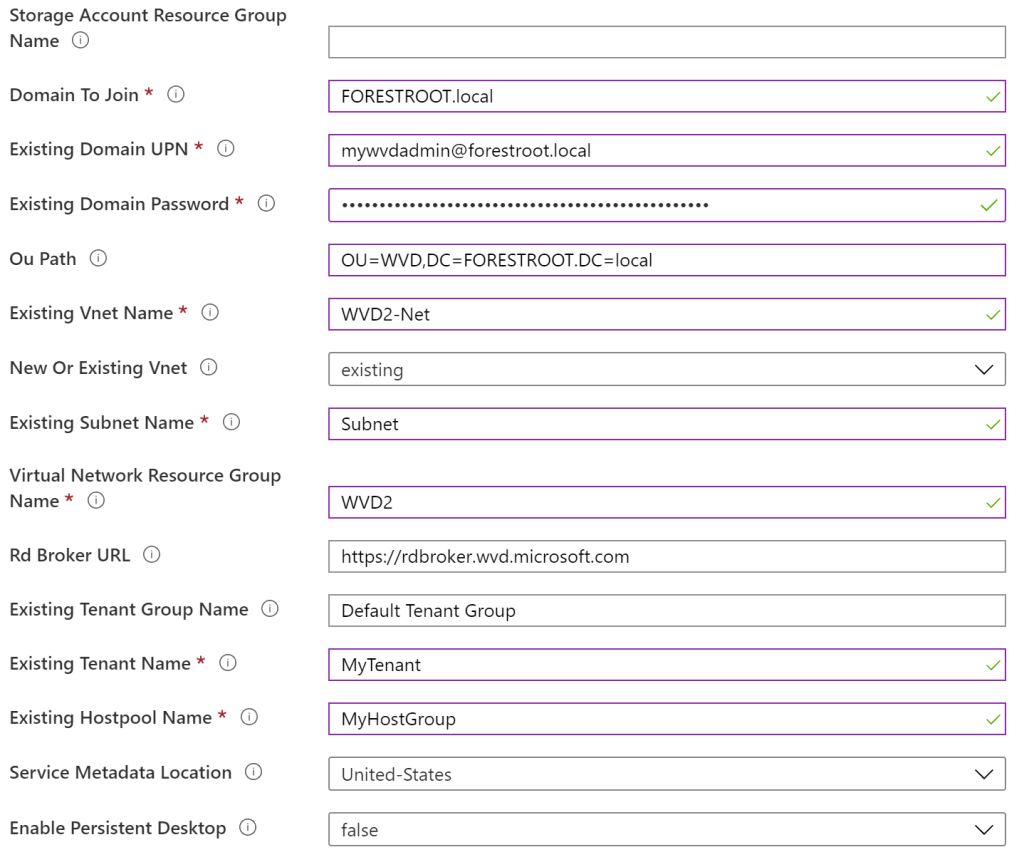
Task: Select the Existing Domain Password field
Action: (x=667, y=205)
